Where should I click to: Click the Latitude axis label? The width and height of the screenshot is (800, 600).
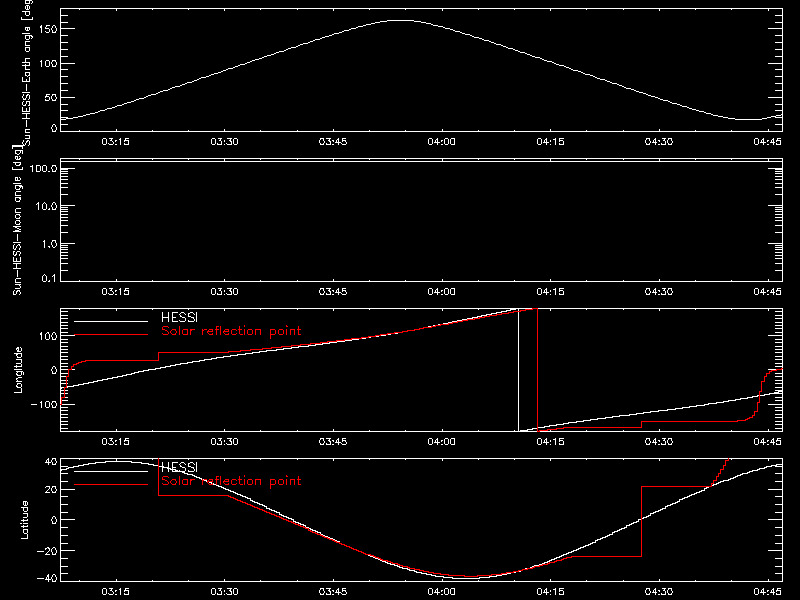(24, 520)
